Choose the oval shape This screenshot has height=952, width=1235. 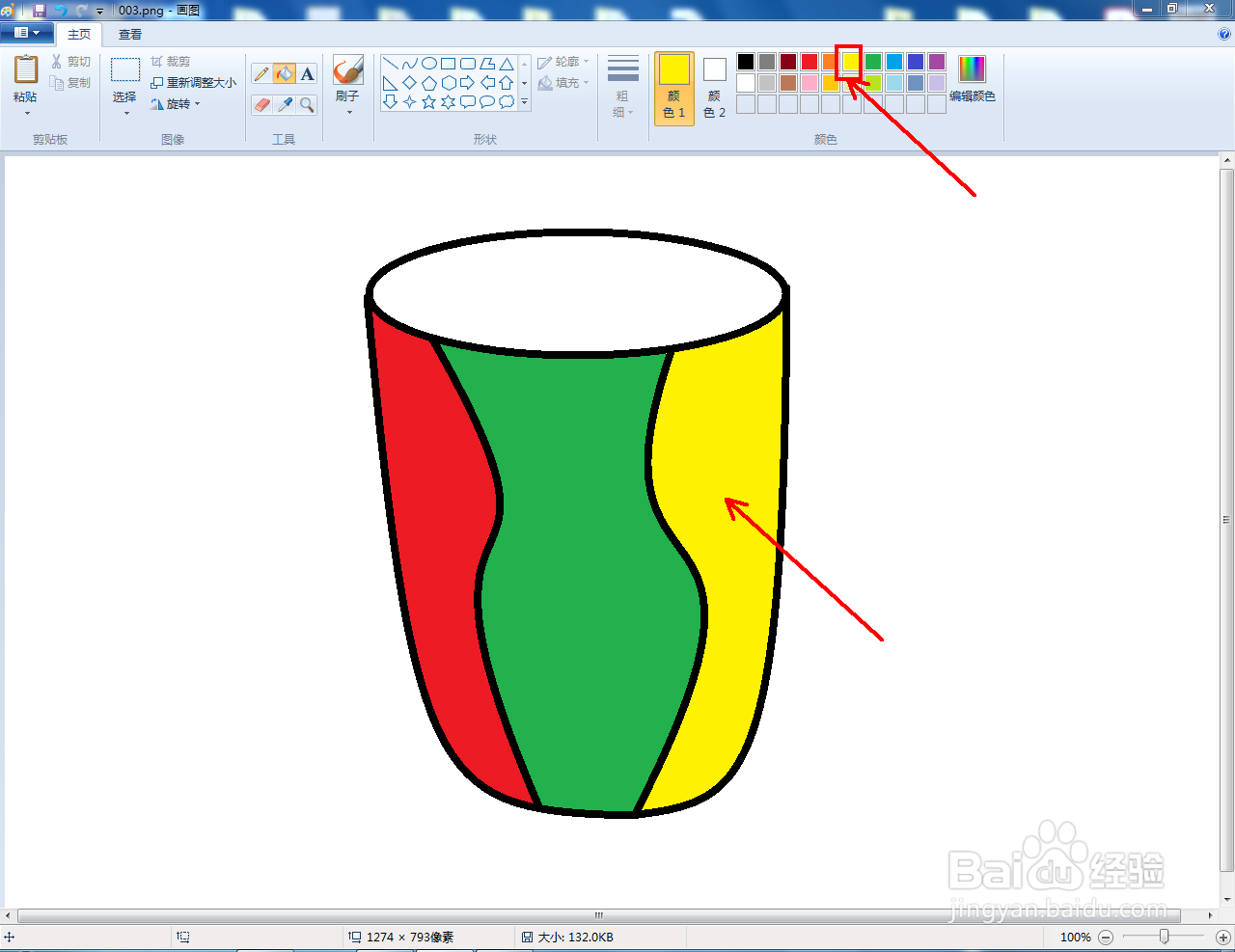tap(429, 64)
